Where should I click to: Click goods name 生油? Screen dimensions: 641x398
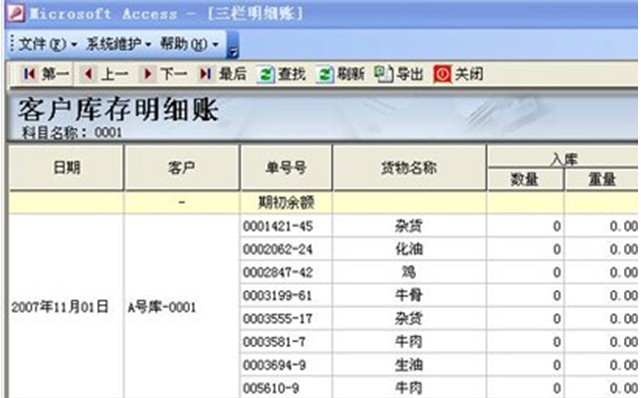tap(409, 364)
